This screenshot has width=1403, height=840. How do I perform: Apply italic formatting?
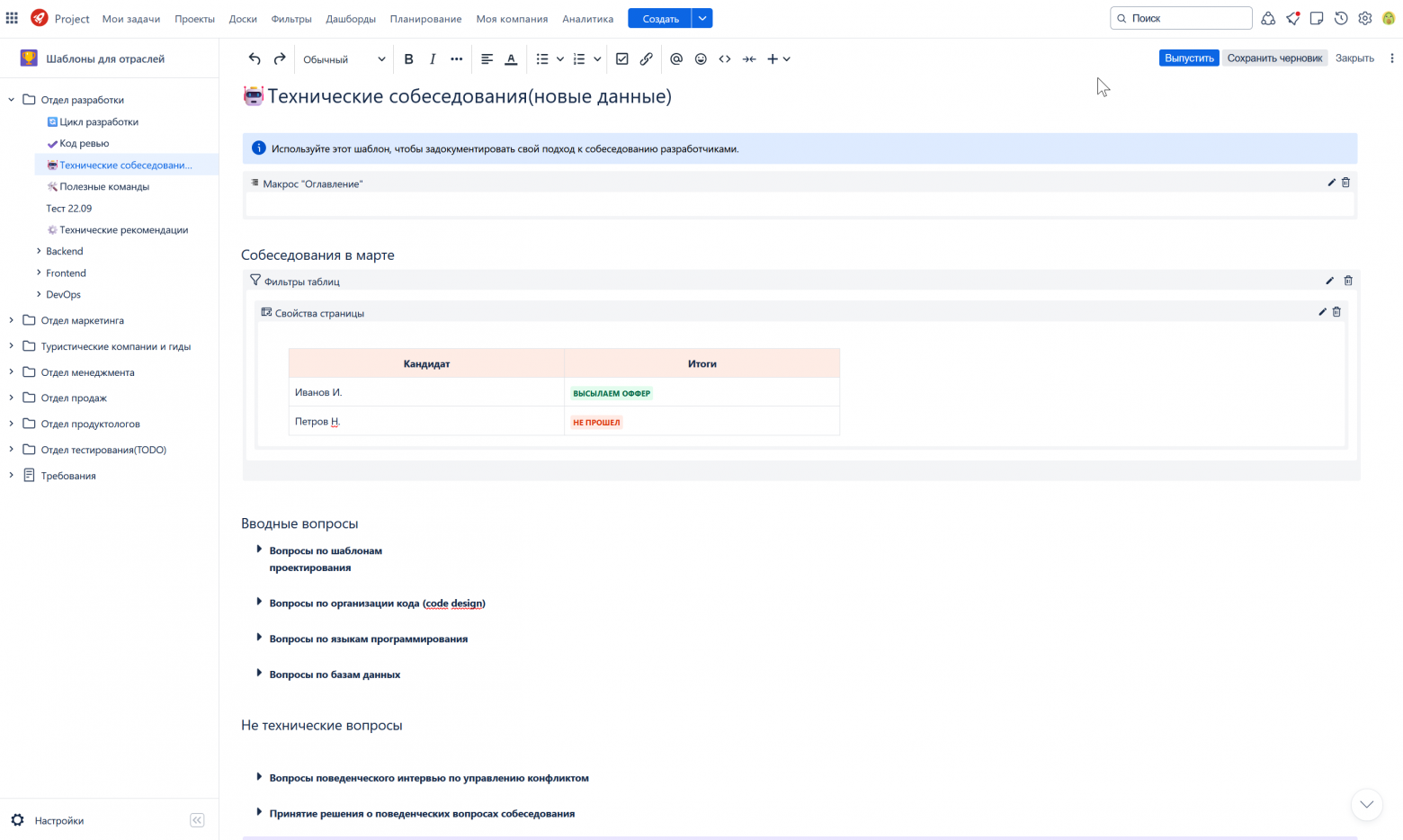tap(433, 58)
